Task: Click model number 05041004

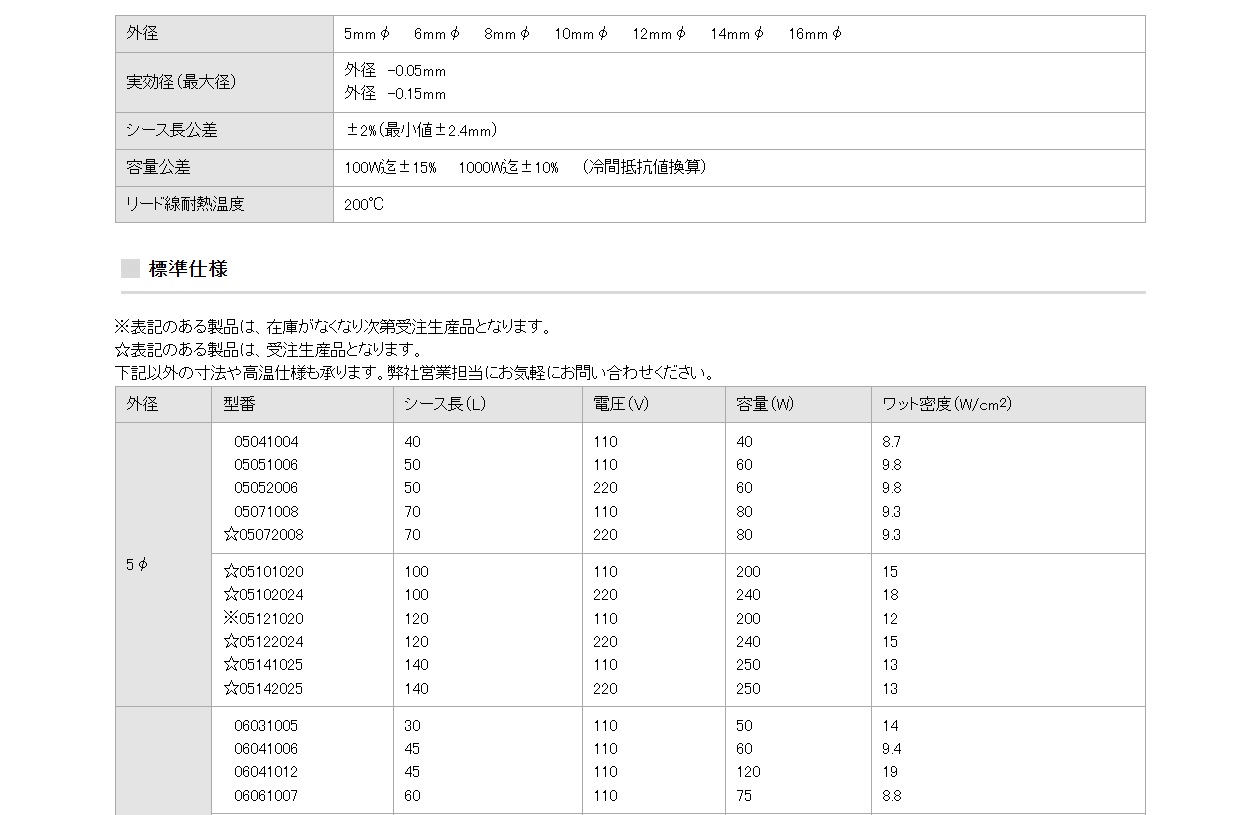Action: (x=266, y=441)
